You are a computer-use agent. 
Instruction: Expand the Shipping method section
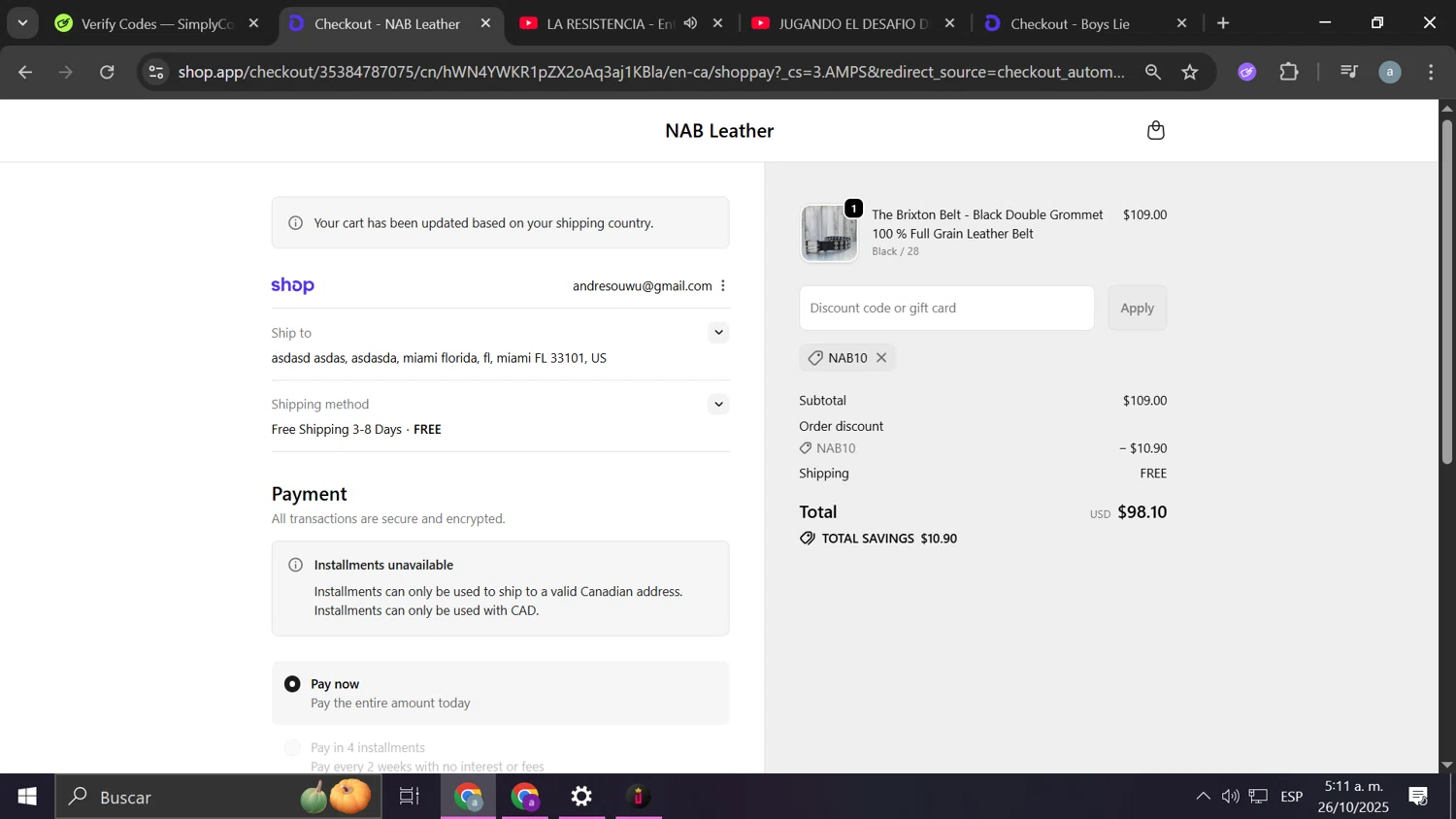coord(718,405)
